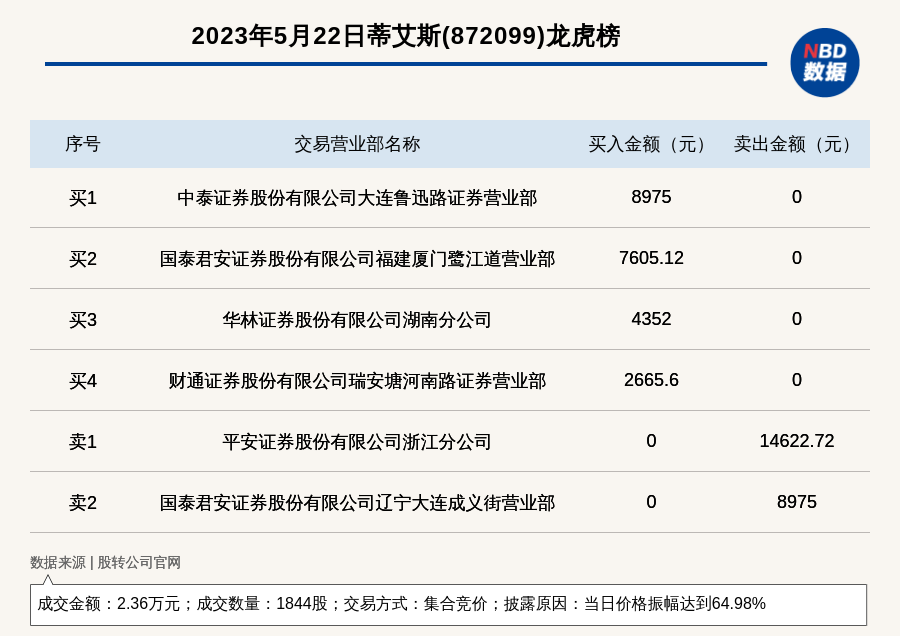Click the sell amount 0 in 买4 row
This screenshot has height=636, width=900.
797,379
